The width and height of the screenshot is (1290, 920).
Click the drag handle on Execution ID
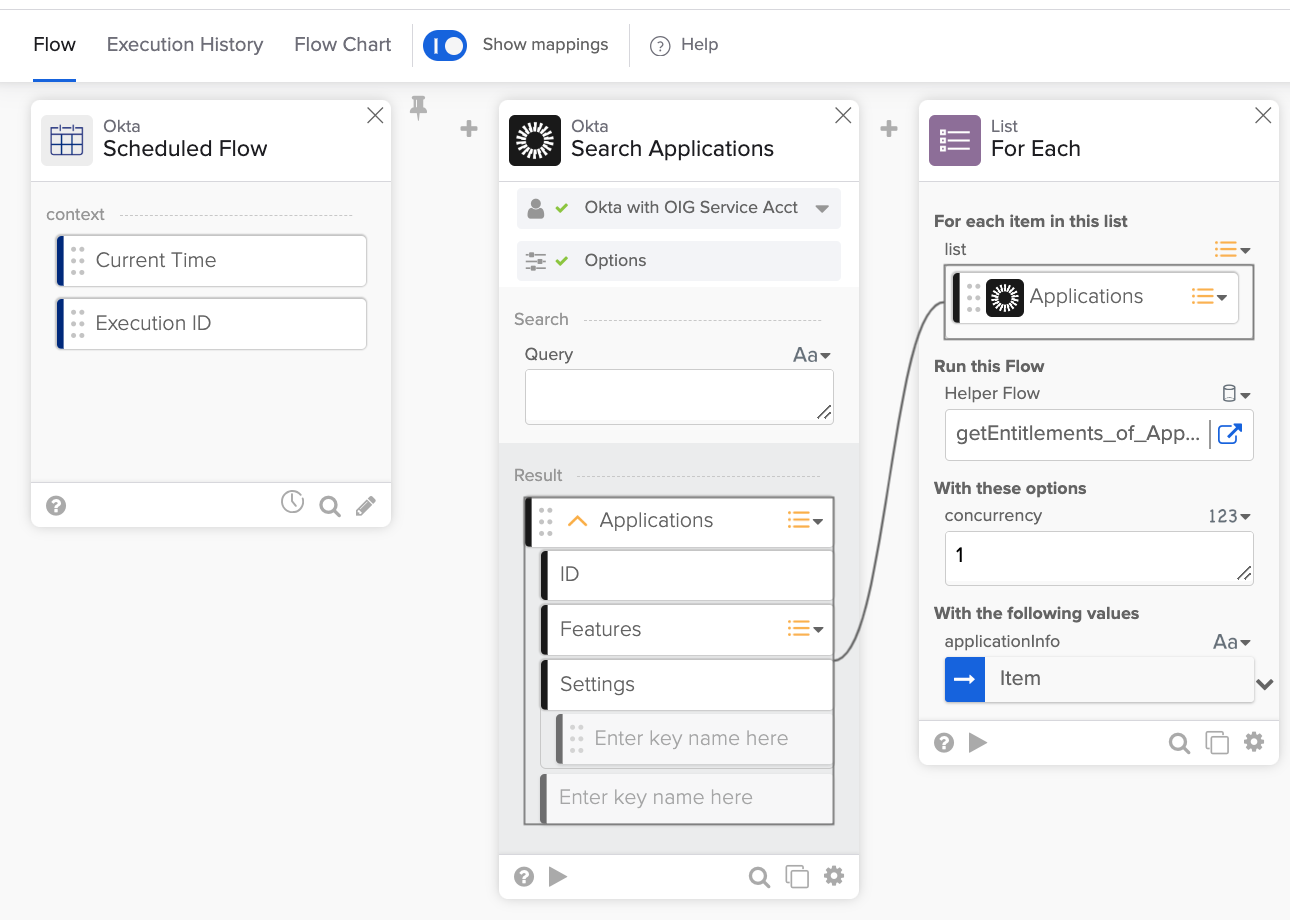click(77, 324)
